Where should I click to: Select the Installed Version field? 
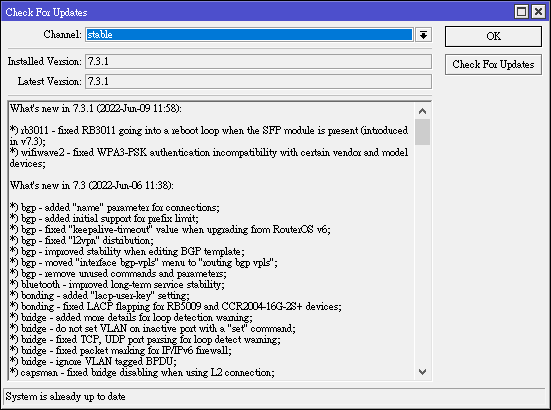click(x=258, y=61)
